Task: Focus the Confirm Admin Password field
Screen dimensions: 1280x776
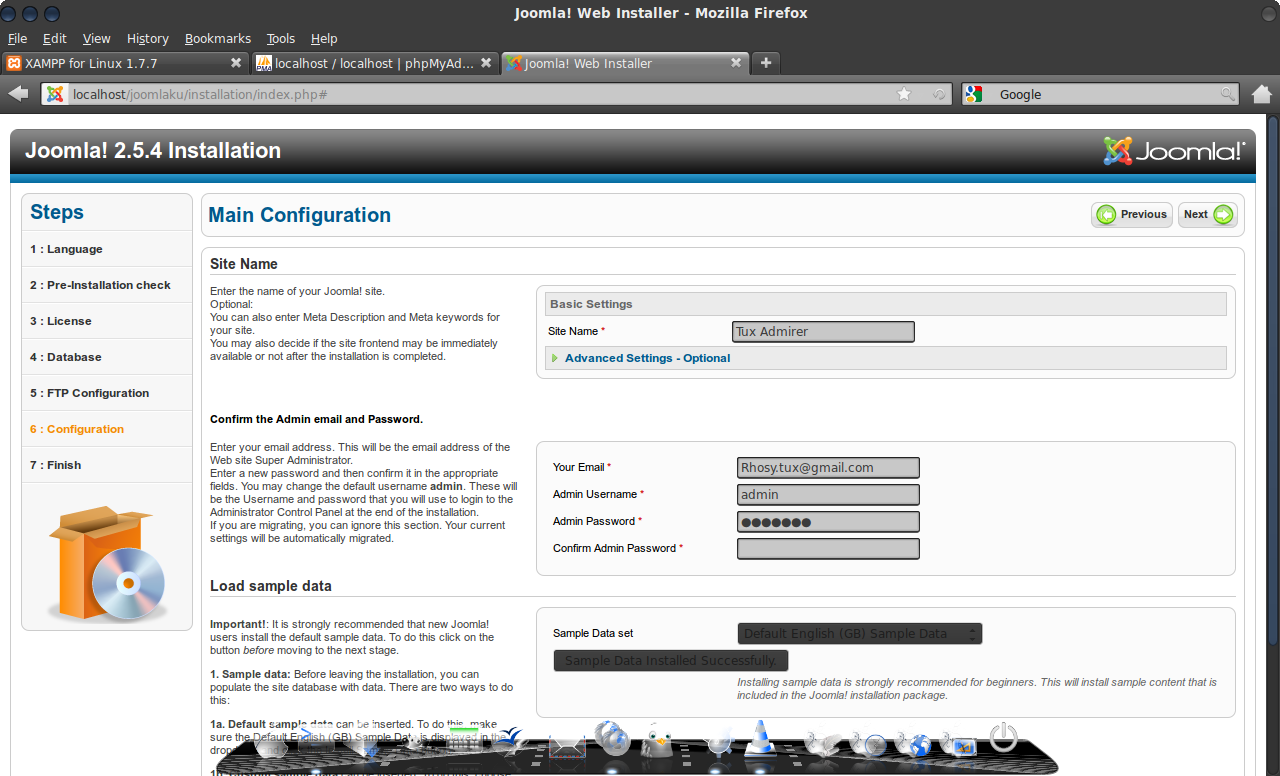Action: (828, 548)
